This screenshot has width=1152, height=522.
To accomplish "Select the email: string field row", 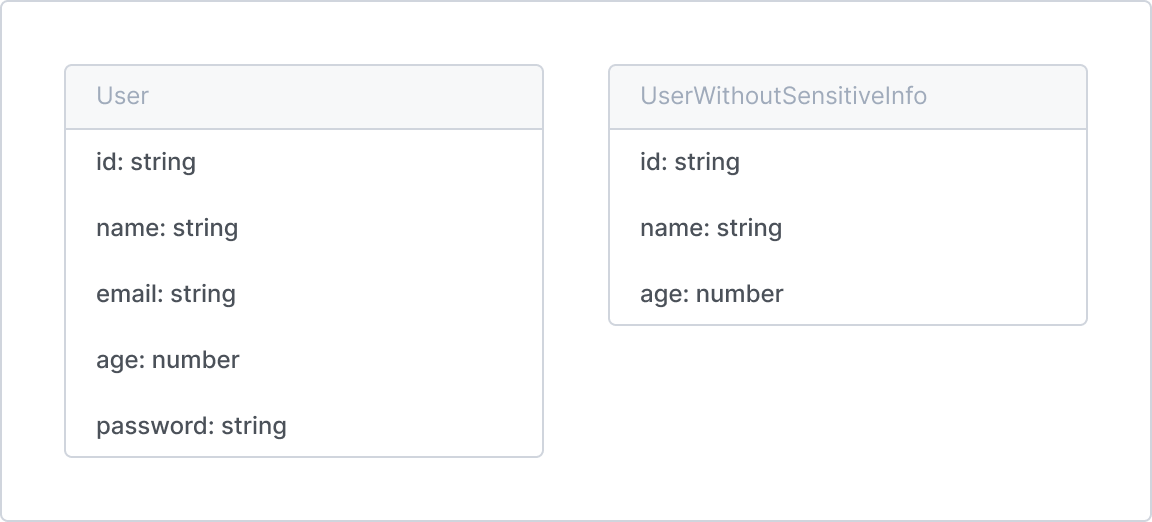I will coord(304,294).
